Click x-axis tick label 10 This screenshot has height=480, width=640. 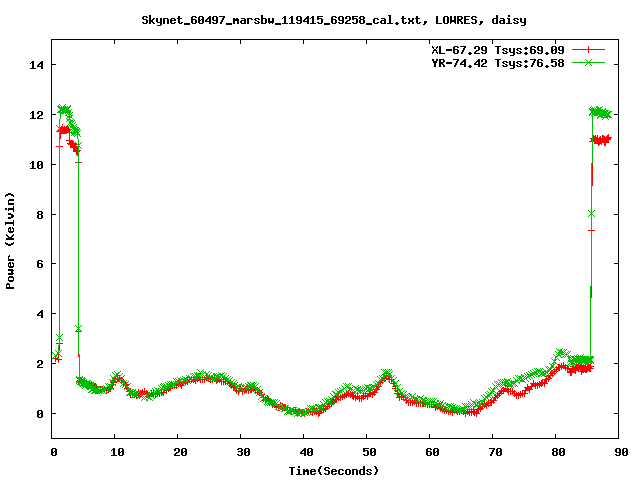point(117,452)
